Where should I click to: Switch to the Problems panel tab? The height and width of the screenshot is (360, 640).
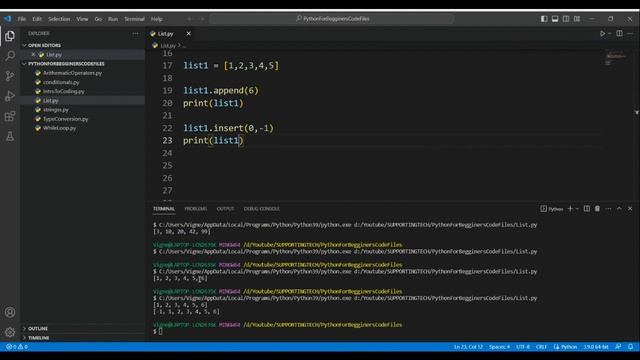click(x=196, y=209)
